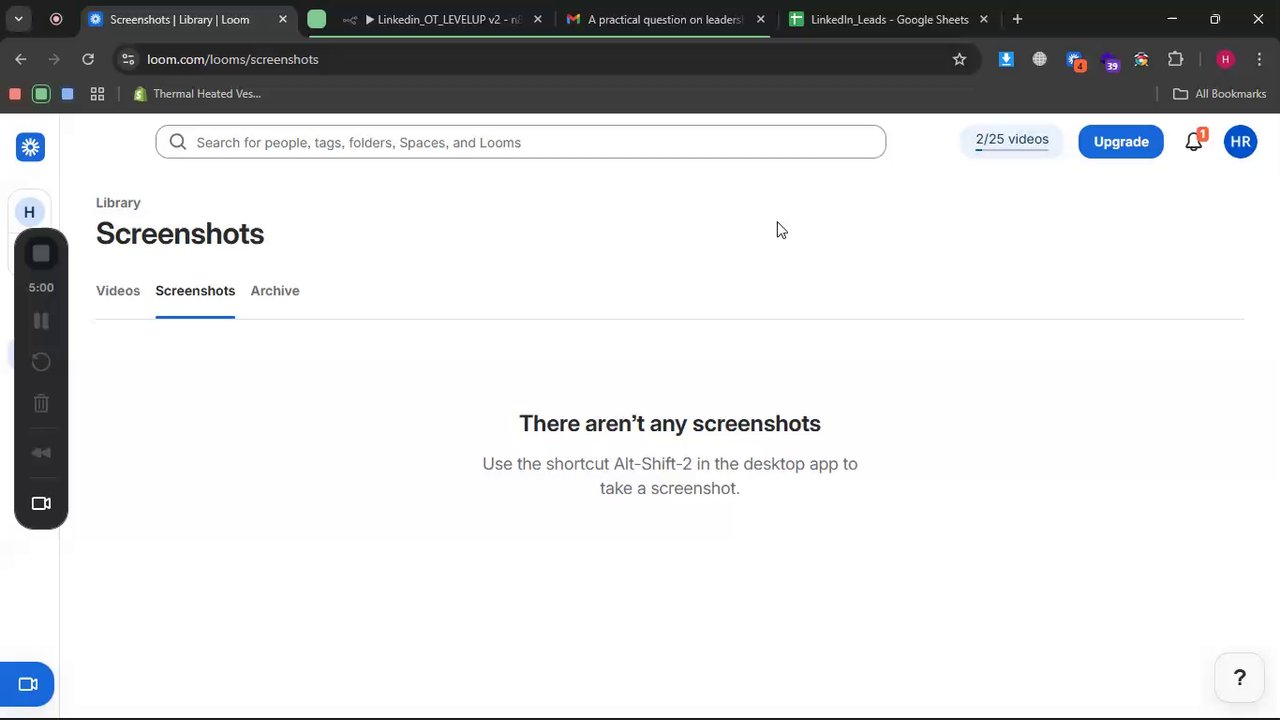Restart the recording with the circular arrow icon
This screenshot has height=720, width=1280.
[x=41, y=362]
